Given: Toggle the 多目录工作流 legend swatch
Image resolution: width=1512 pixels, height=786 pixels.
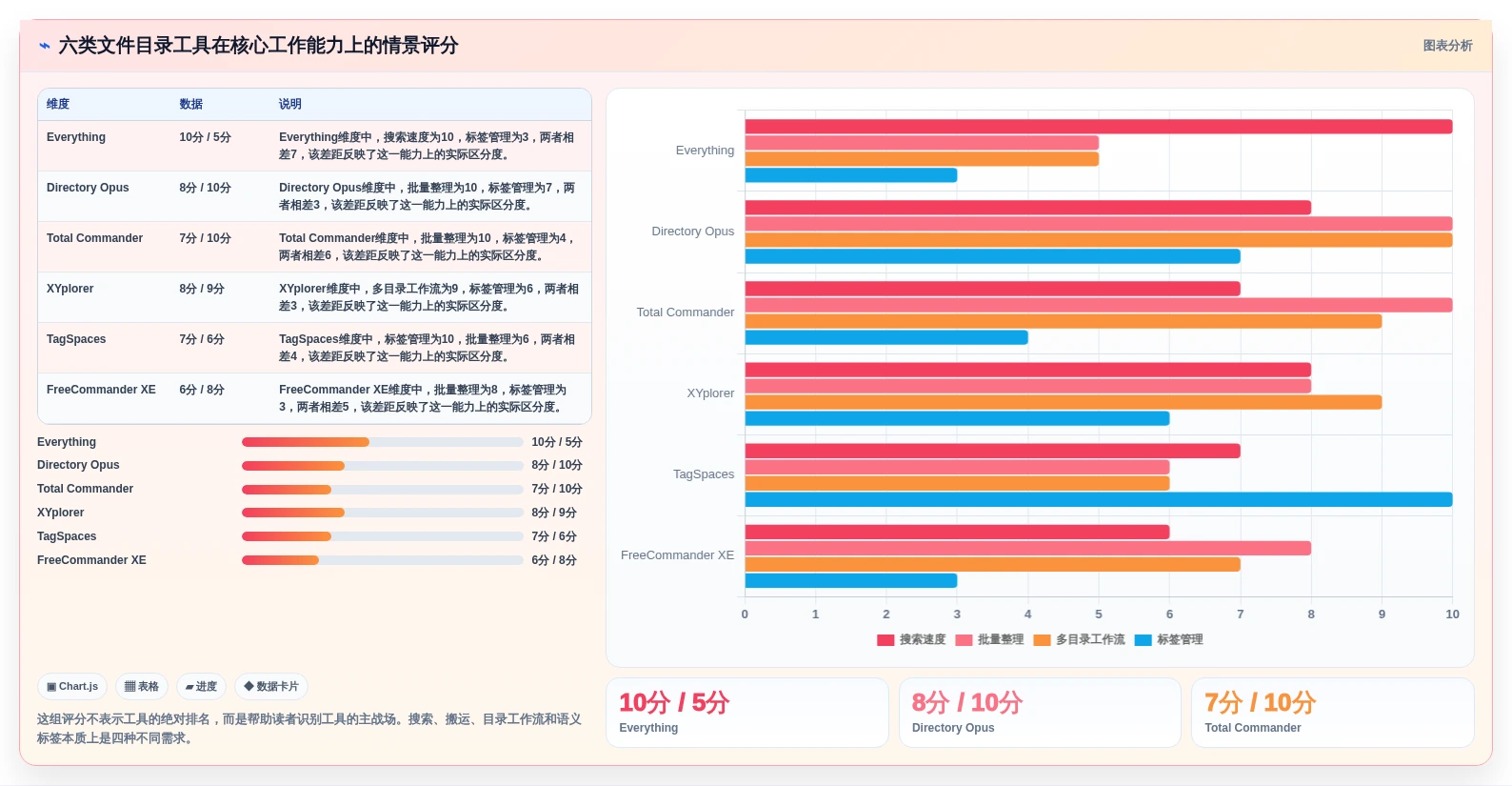Looking at the screenshot, I should (1042, 640).
